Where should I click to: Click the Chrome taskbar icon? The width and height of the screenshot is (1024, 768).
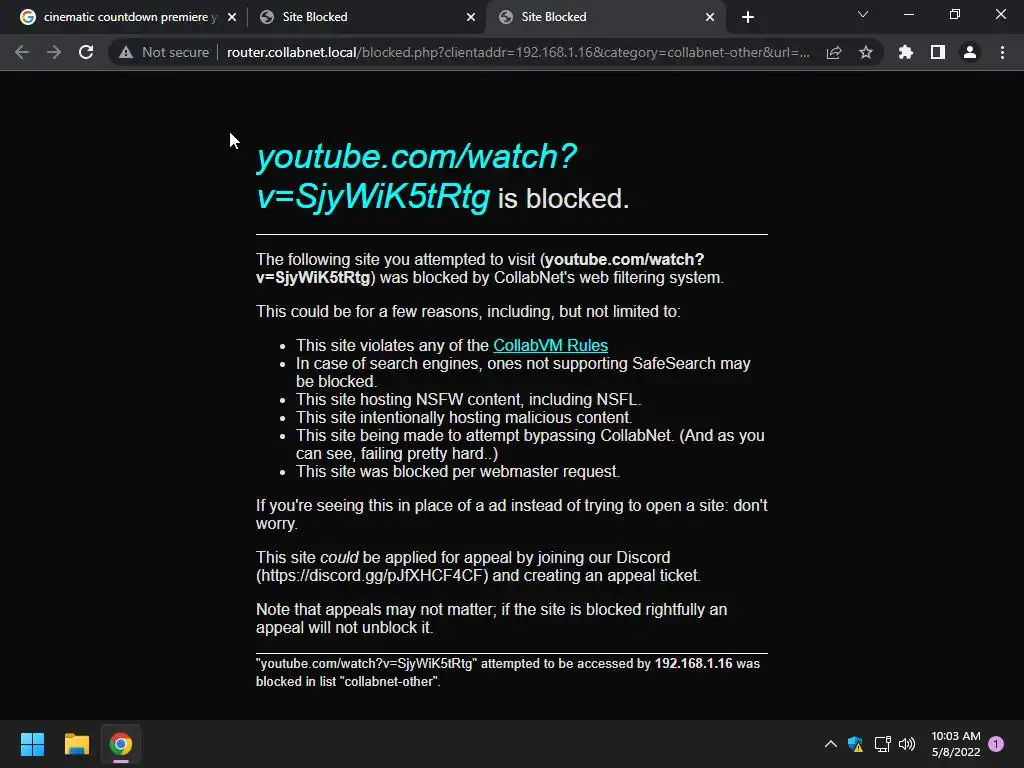121,744
